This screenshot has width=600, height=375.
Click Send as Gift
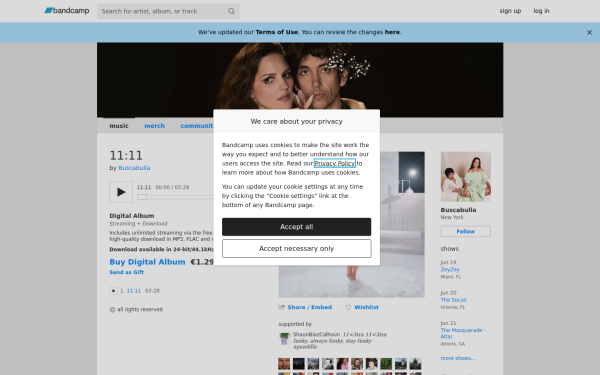click(127, 272)
